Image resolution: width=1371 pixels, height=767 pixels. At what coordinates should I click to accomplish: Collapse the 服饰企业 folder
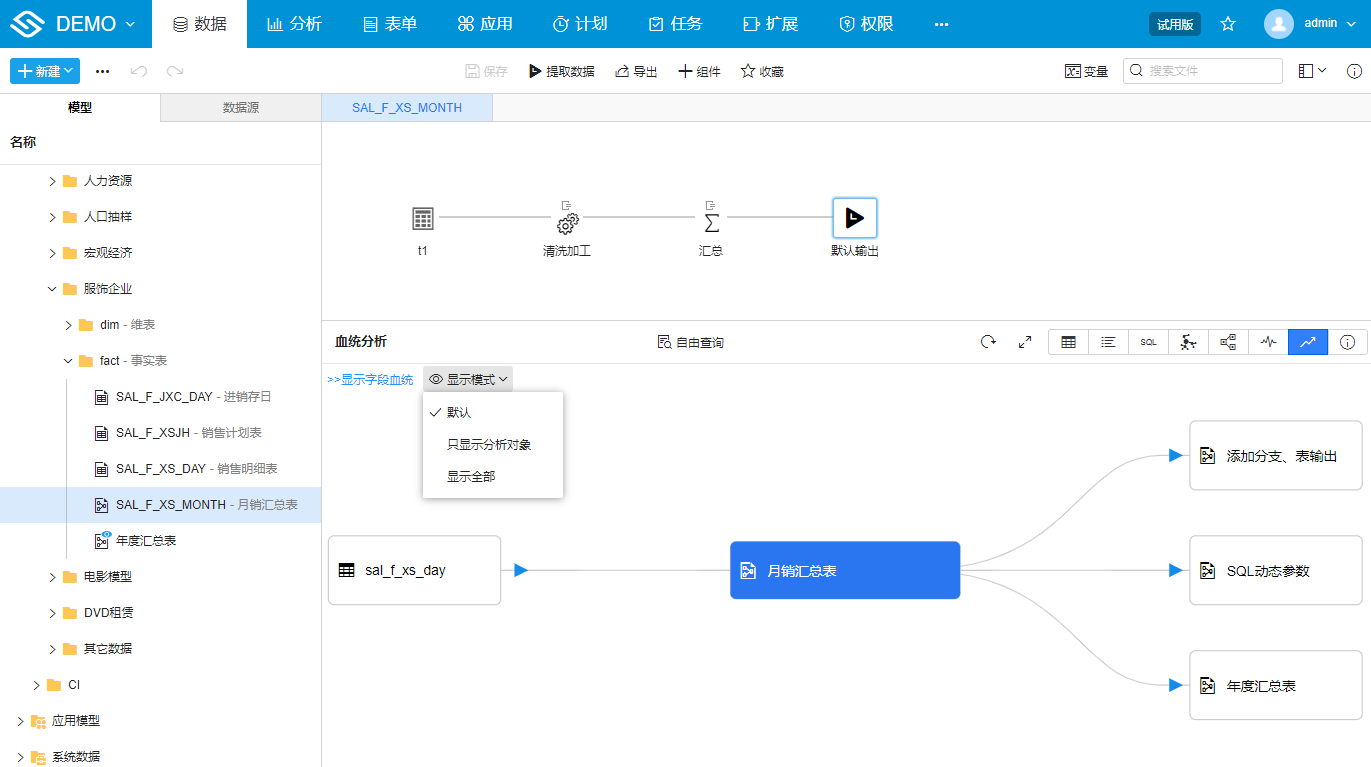pyautogui.click(x=53, y=289)
